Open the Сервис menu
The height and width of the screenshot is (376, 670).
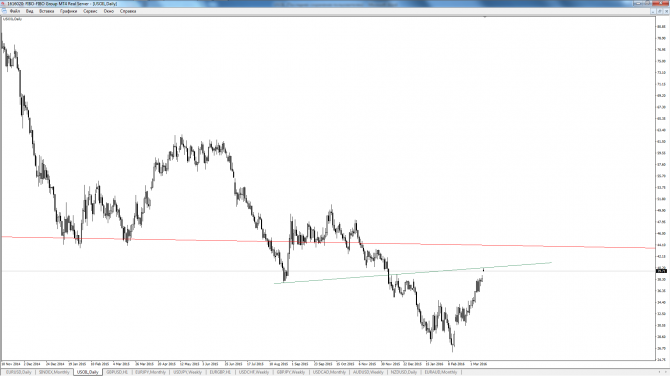coord(90,11)
